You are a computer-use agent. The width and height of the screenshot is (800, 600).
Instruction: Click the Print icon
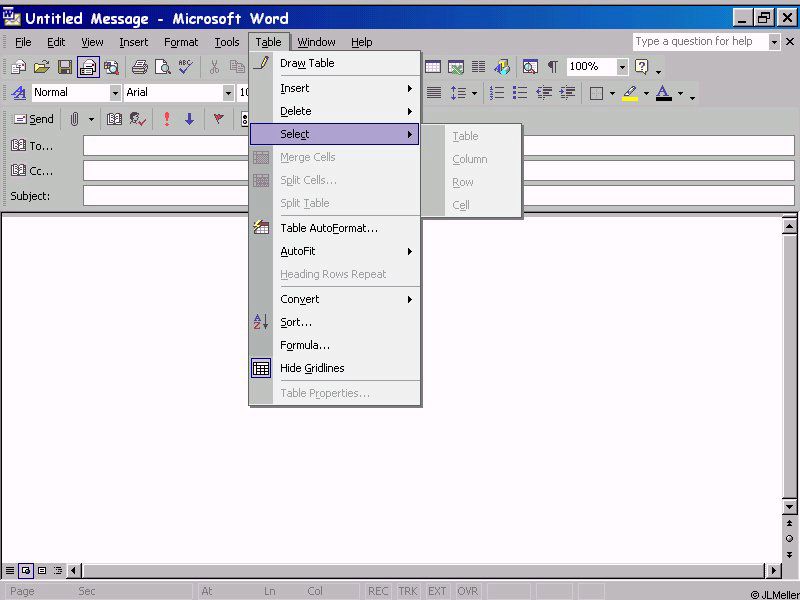(139, 67)
